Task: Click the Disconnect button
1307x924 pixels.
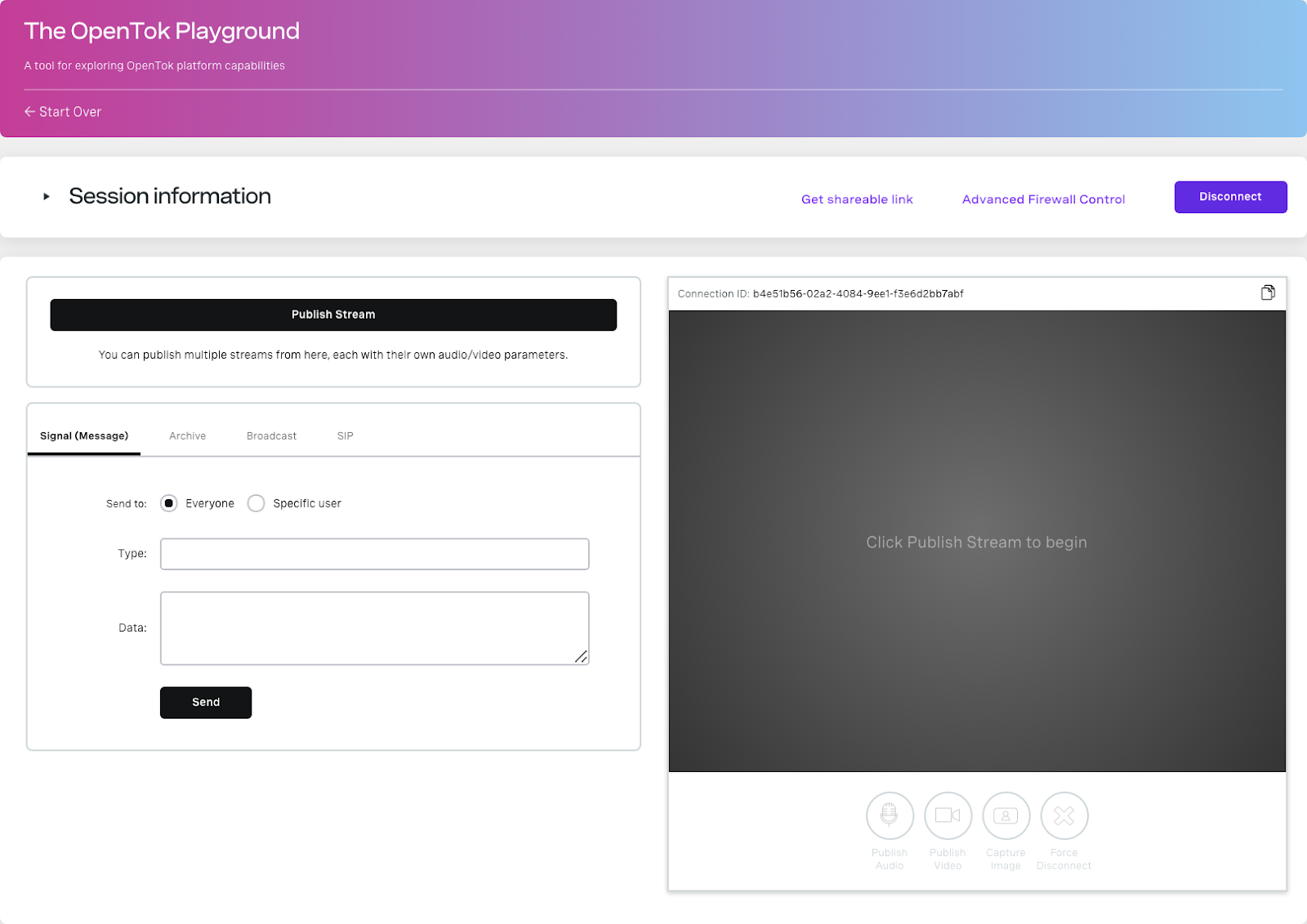Action: point(1230,197)
